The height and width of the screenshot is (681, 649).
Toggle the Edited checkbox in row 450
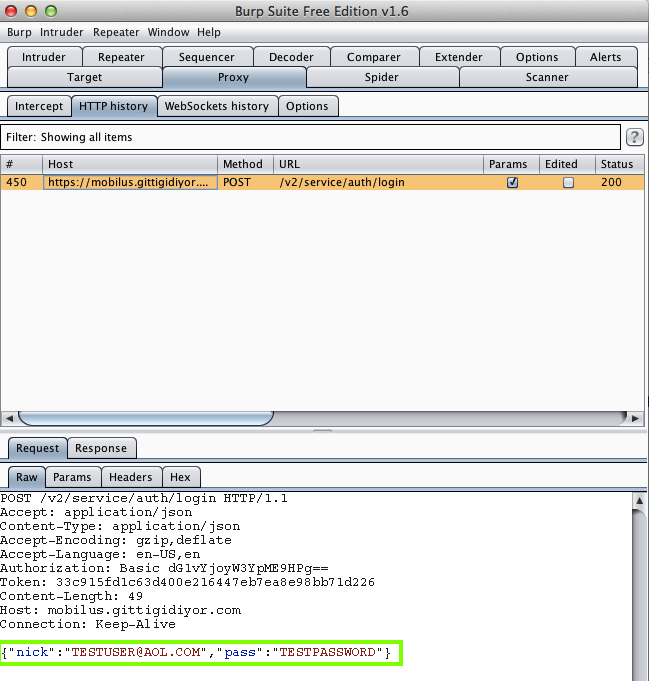click(568, 182)
